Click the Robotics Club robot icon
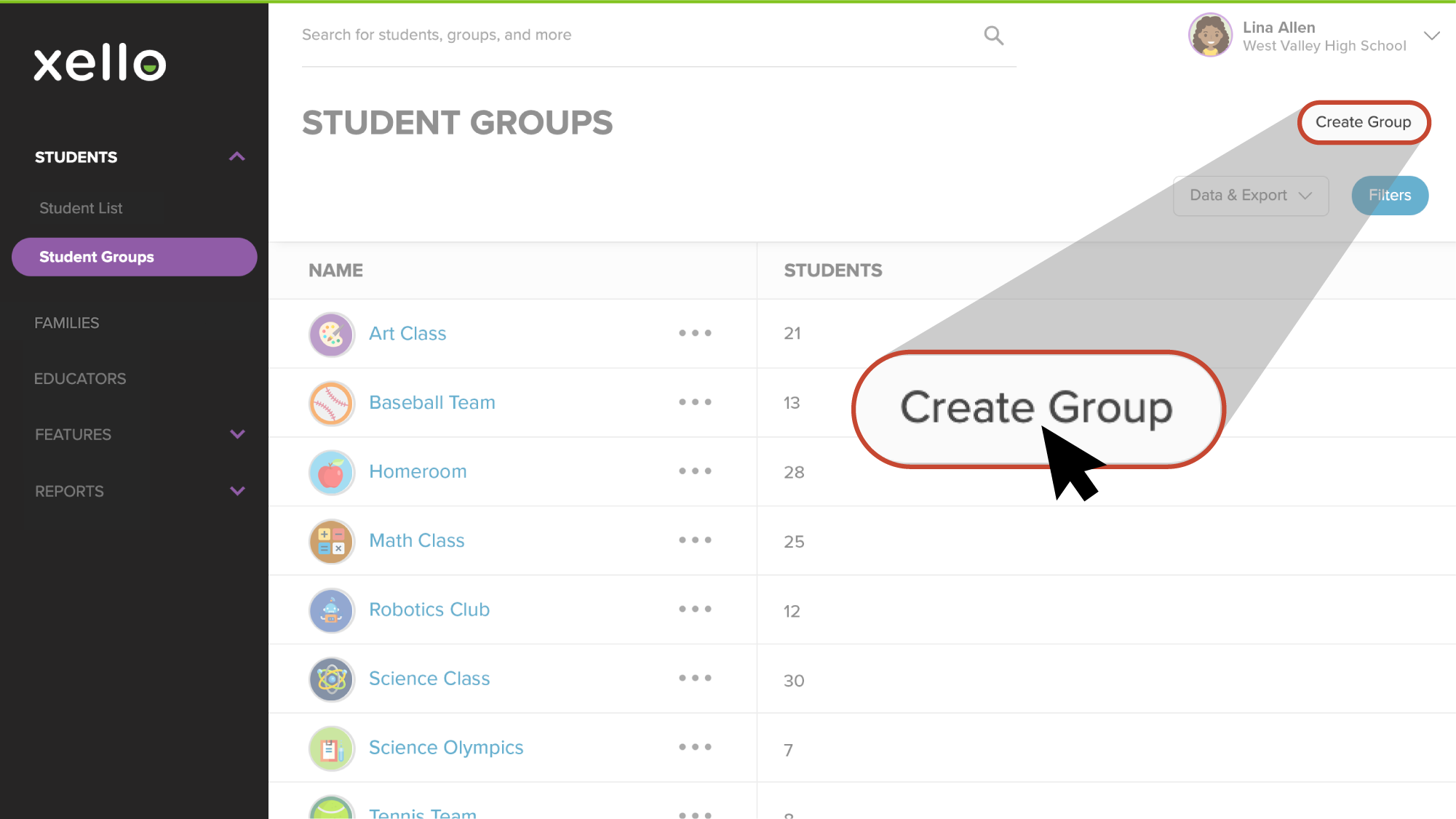The width and height of the screenshot is (1456, 819). (x=331, y=610)
